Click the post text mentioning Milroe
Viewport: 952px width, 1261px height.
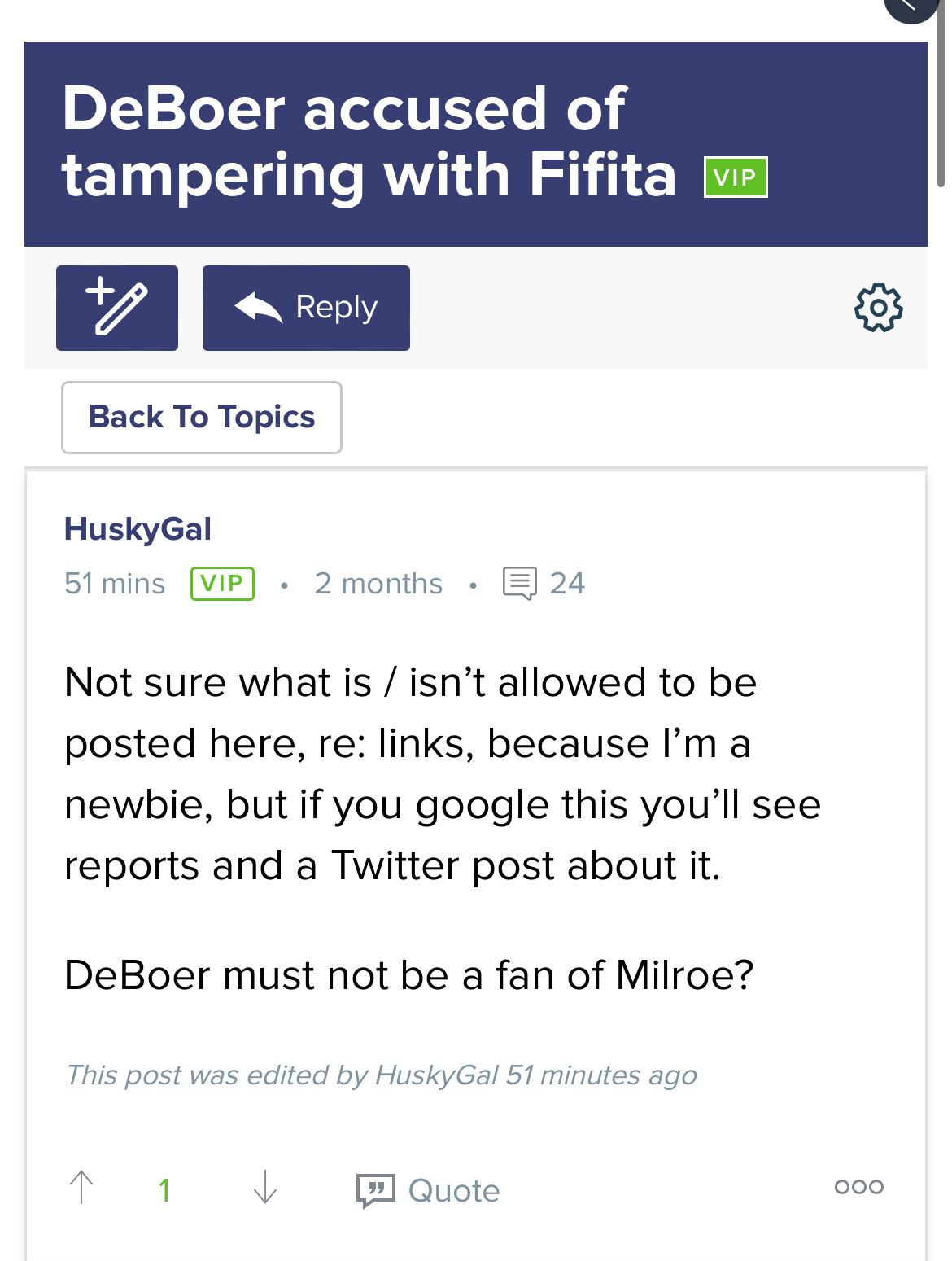(408, 975)
